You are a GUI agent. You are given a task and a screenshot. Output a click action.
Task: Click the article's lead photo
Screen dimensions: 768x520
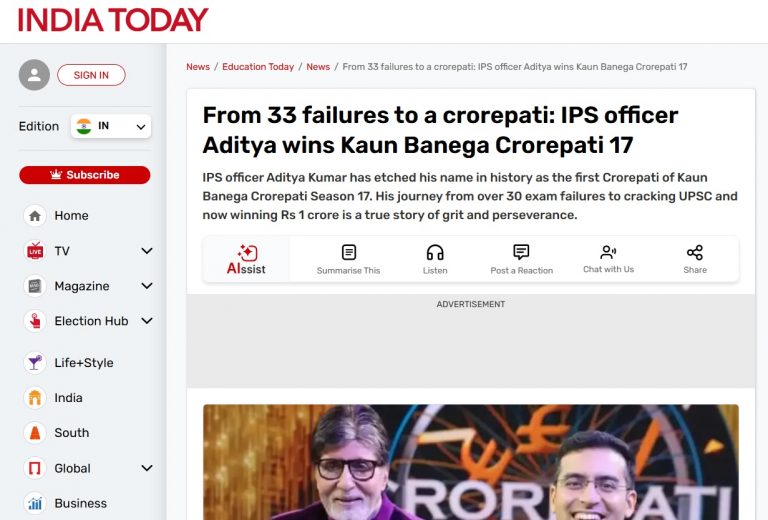[471, 462]
